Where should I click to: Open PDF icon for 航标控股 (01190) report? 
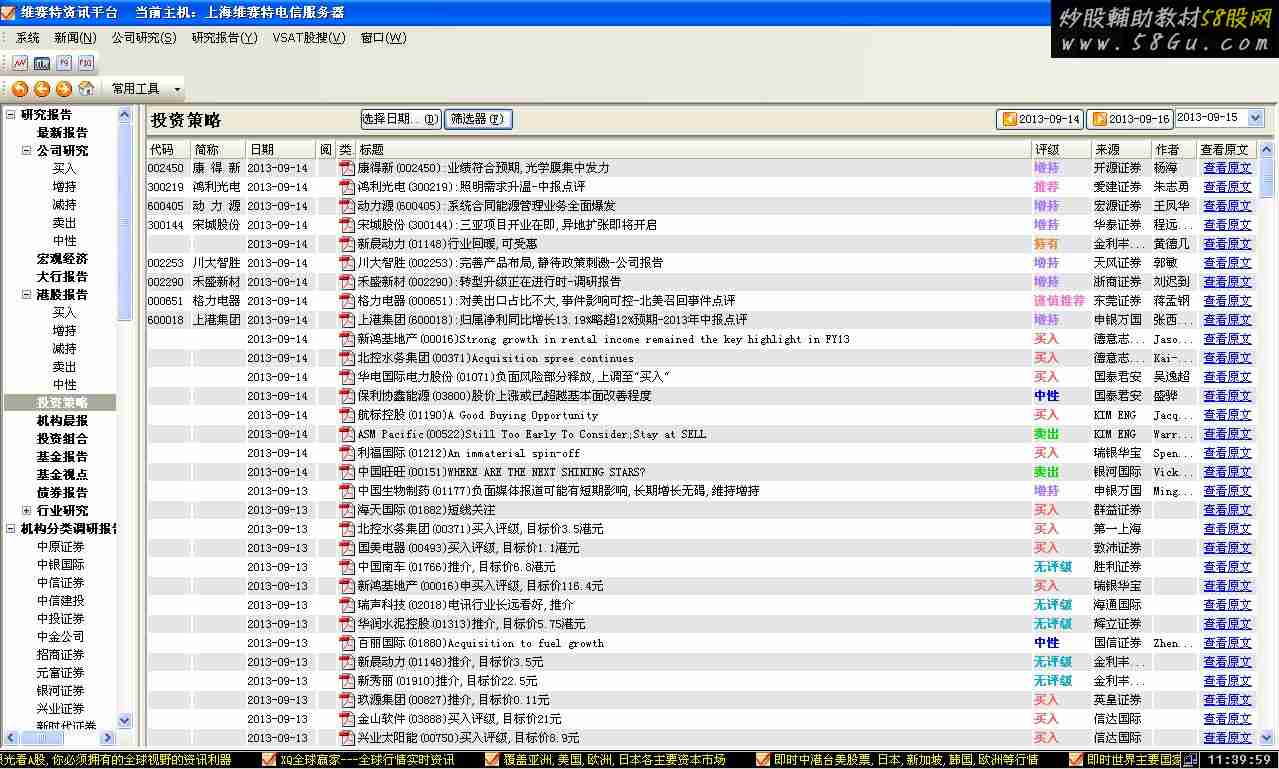[348, 415]
